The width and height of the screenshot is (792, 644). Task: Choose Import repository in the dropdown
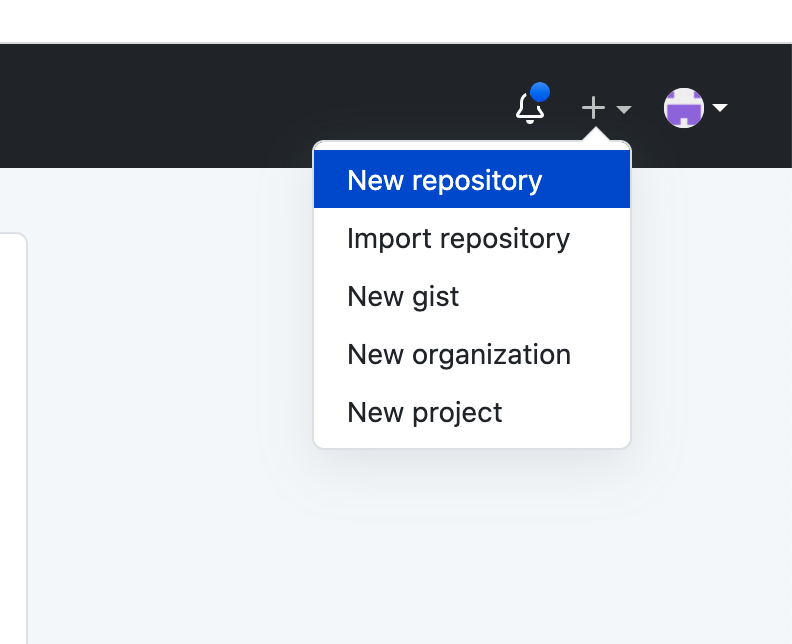click(x=458, y=239)
